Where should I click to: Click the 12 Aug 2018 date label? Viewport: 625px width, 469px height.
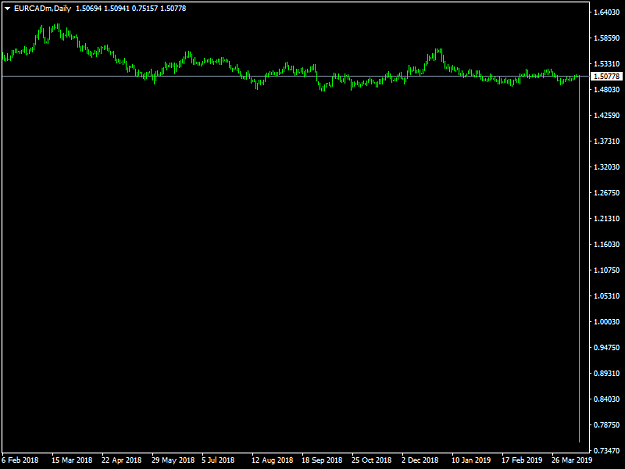point(272,460)
